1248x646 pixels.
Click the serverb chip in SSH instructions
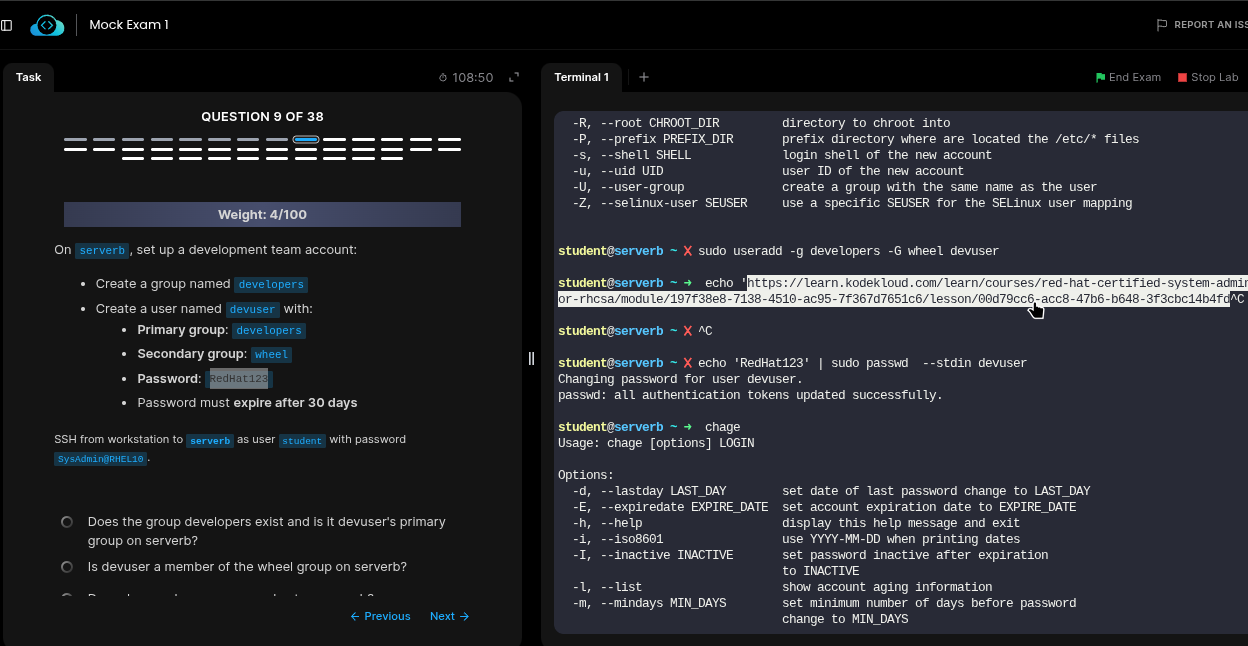[210, 441]
